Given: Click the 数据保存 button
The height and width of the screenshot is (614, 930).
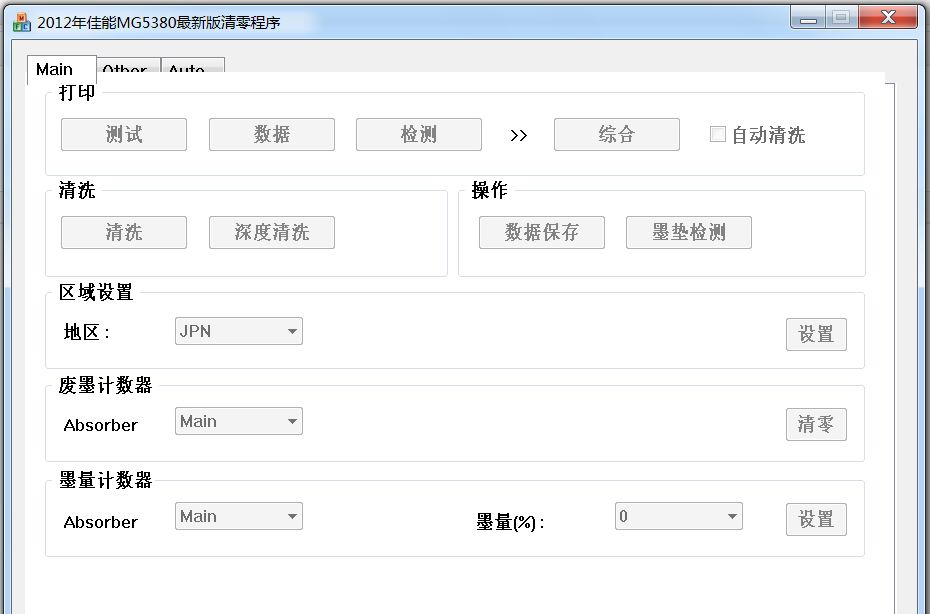Looking at the screenshot, I should click(x=542, y=233).
